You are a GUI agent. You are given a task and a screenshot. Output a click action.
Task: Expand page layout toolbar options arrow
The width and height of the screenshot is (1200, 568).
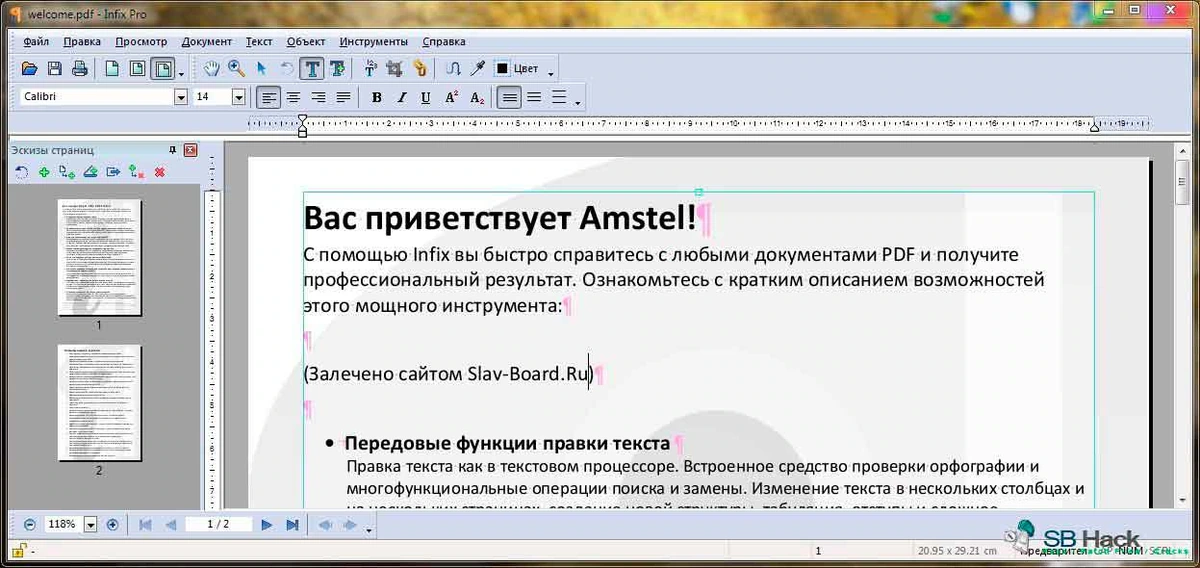tap(182, 72)
